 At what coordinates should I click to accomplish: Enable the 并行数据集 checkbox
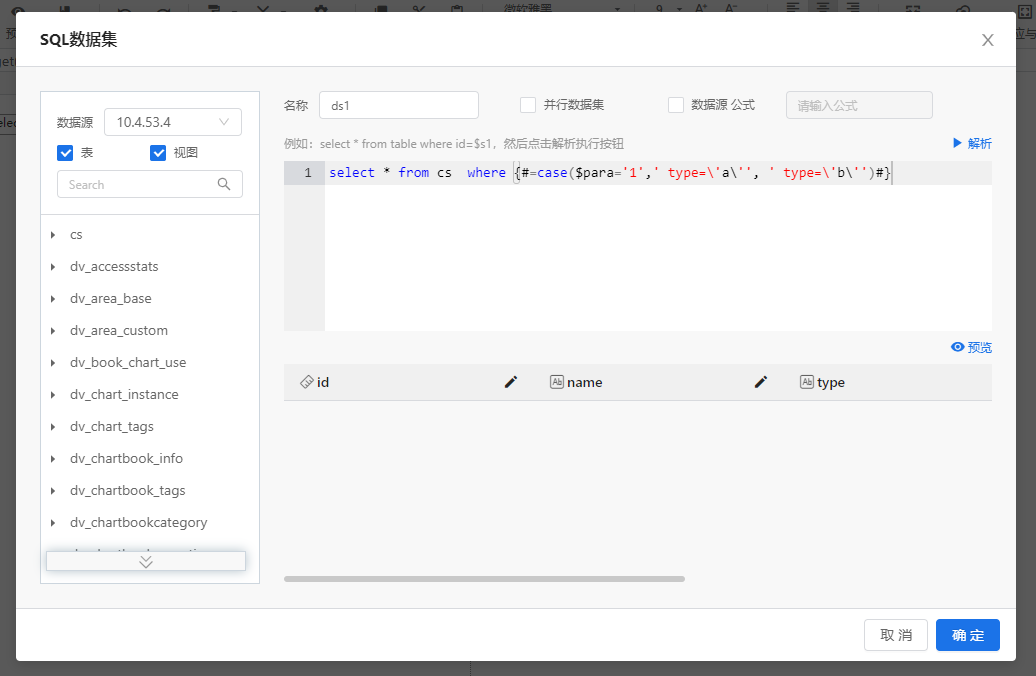[528, 105]
